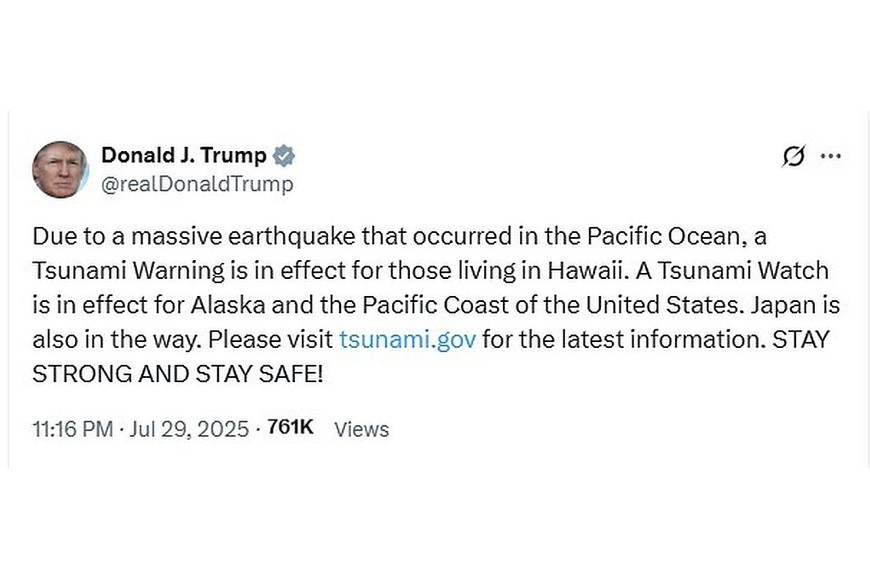Select the Views label
Viewport: 870px width, 580px height.
click(361, 429)
